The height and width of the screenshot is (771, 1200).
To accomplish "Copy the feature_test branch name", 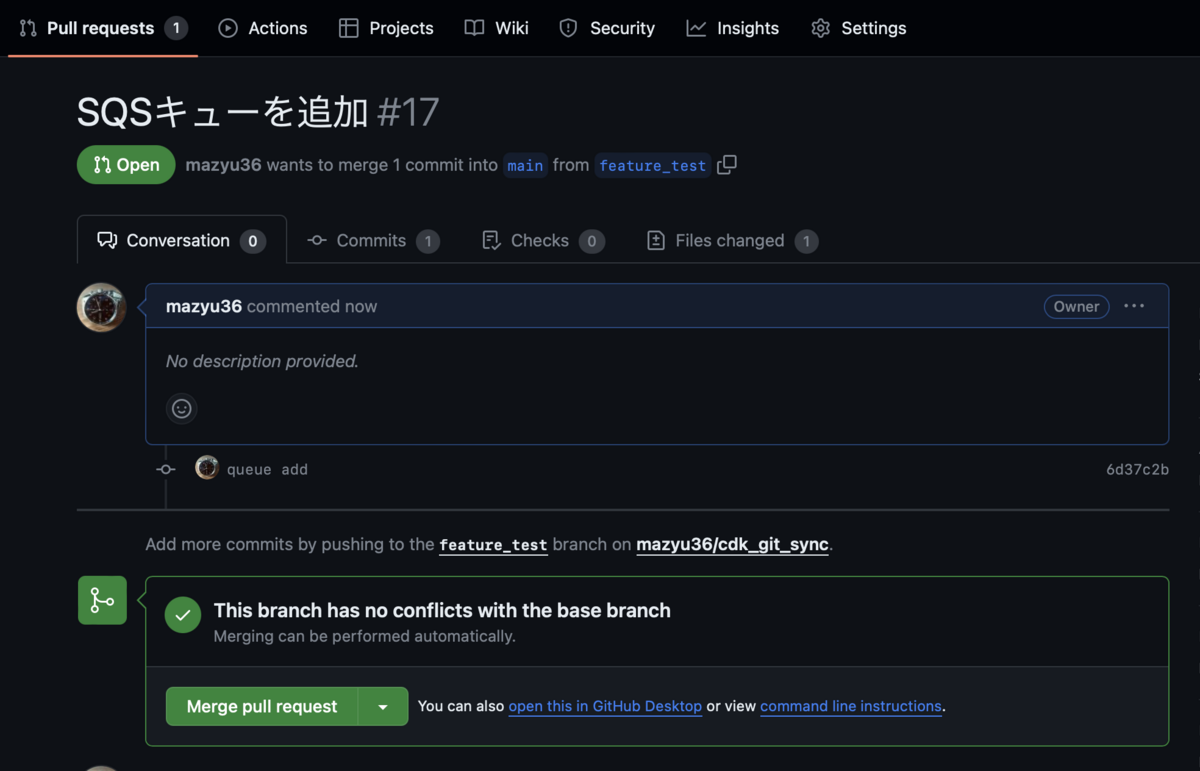I will [x=726, y=164].
